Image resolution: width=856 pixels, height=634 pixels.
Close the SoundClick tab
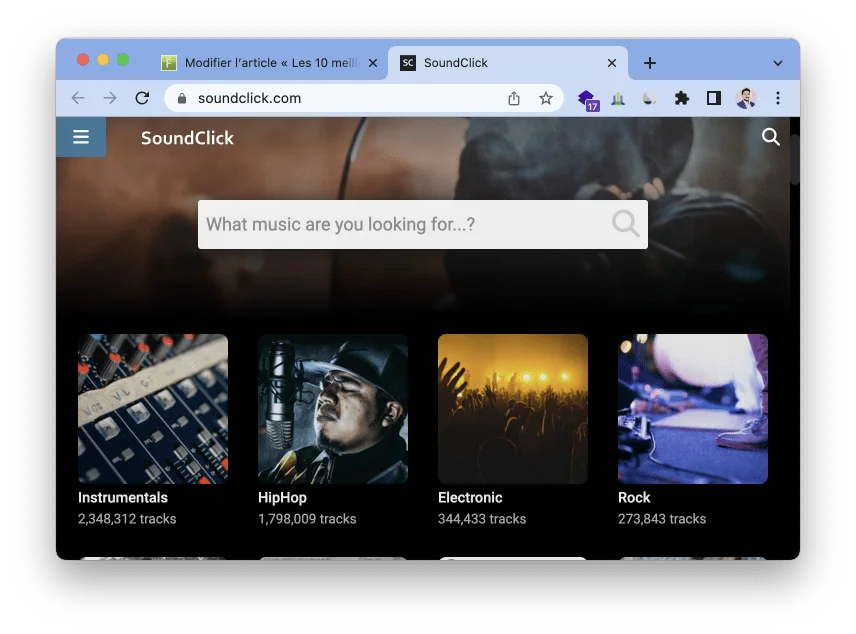(612, 63)
